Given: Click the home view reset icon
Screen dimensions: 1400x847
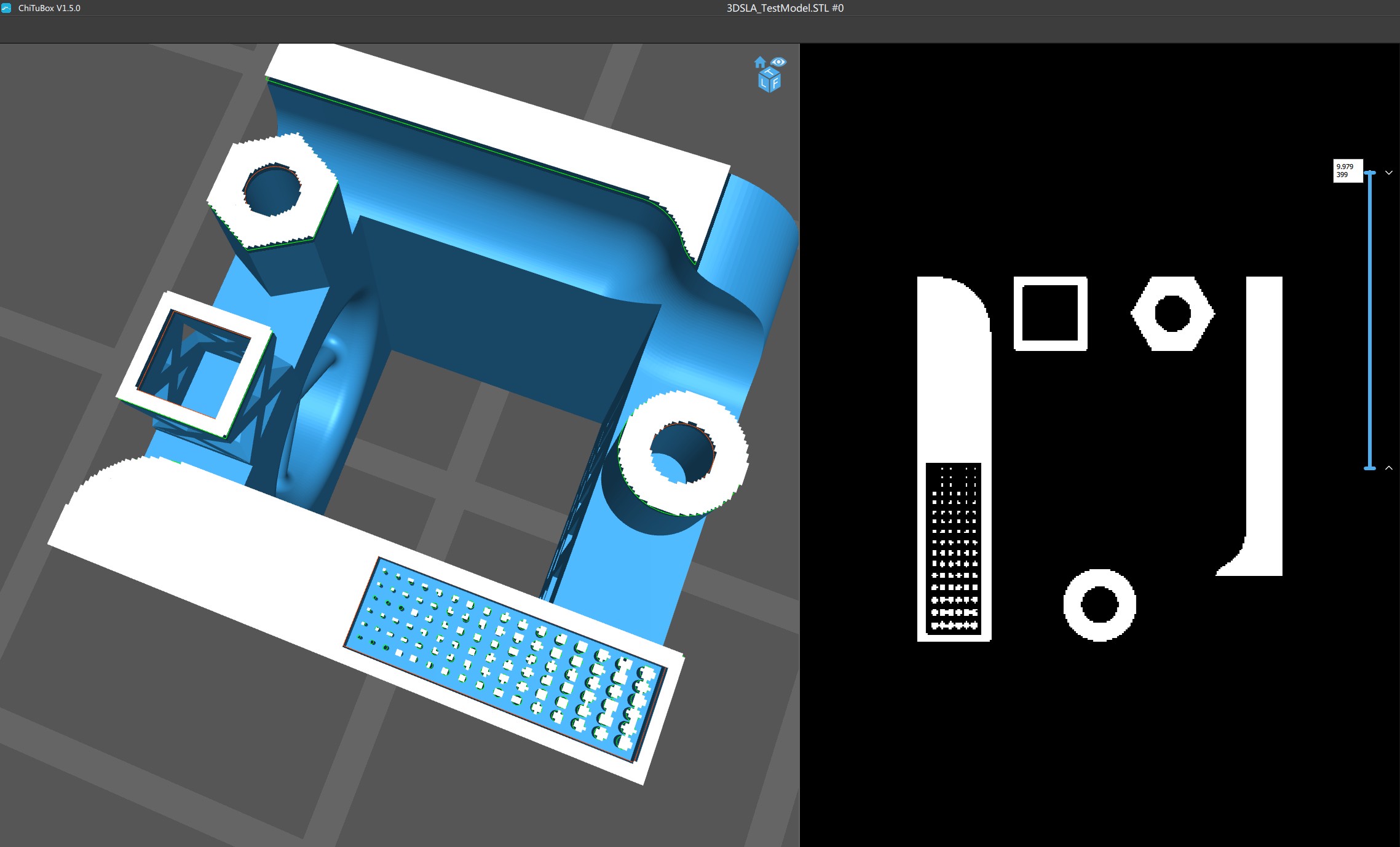Looking at the screenshot, I should tap(760, 62).
